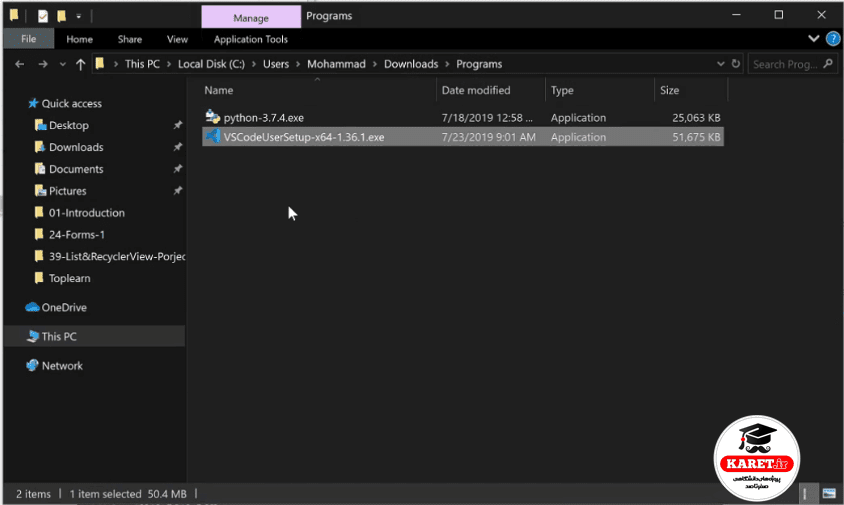Open Pictures in navigation pane
Image resolution: width=844 pixels, height=505 pixels.
pyautogui.click(x=67, y=191)
